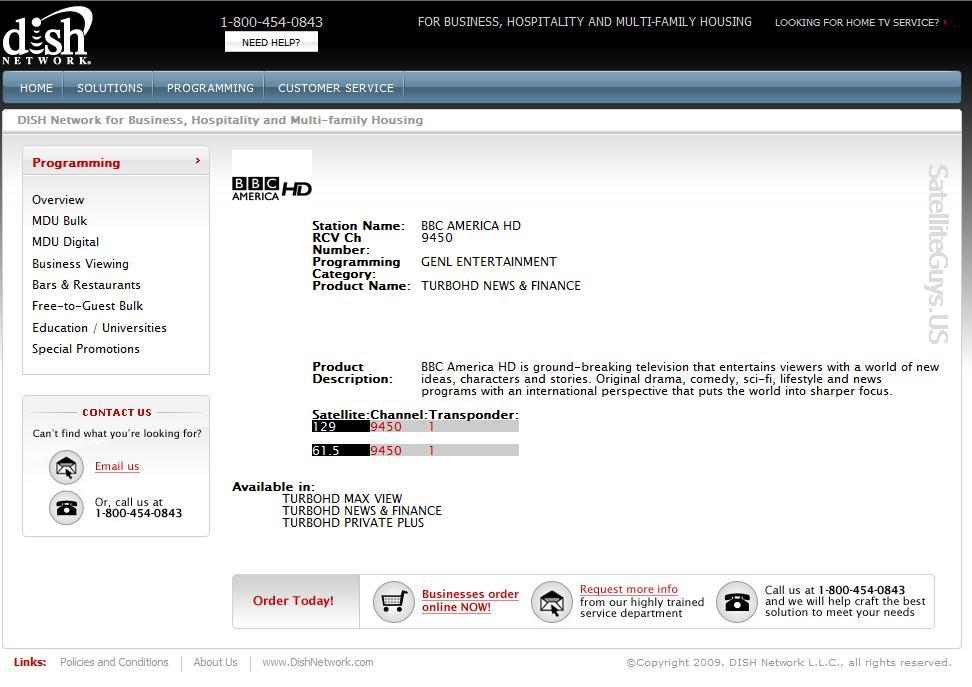Click the Businesses order online NOW! link
Viewport: 972px width, 687px height.
tap(471, 600)
